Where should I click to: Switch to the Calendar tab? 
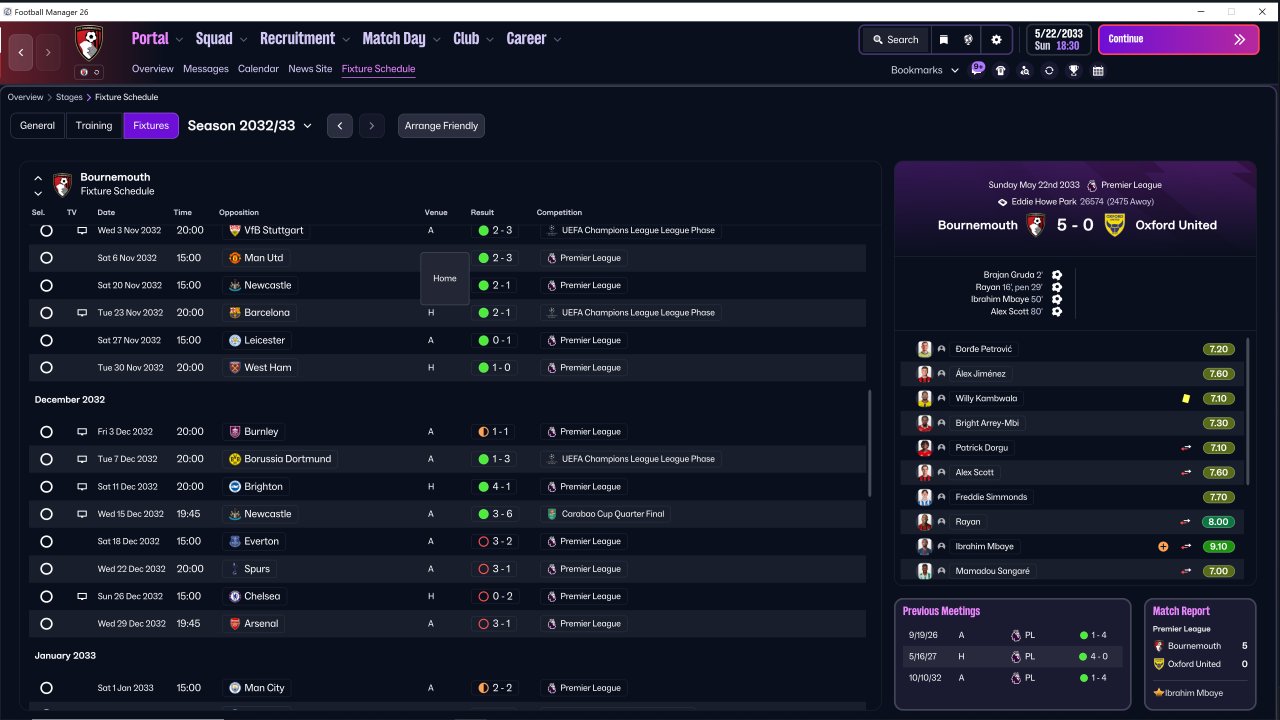point(258,69)
